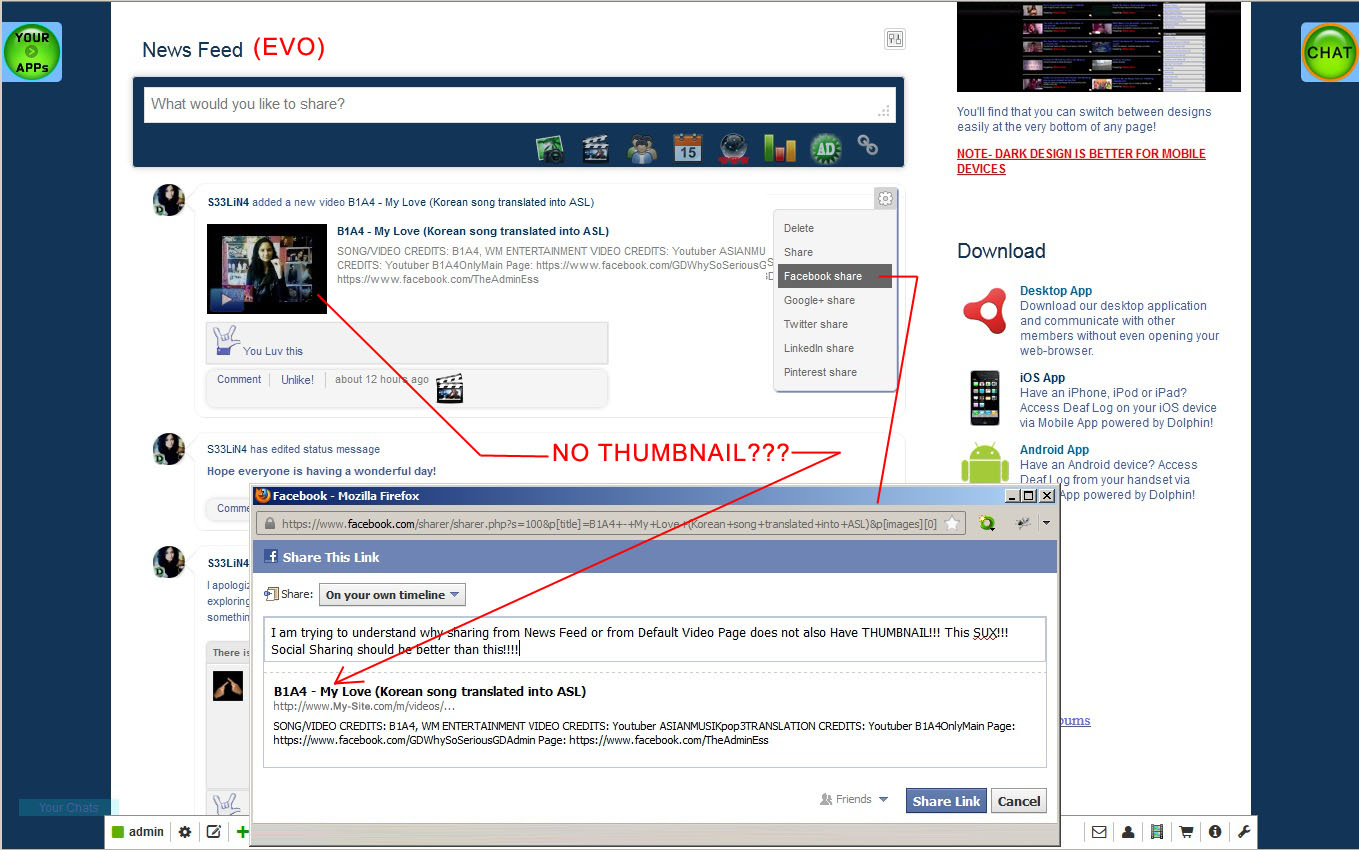Click the Share Link button

click(946, 801)
